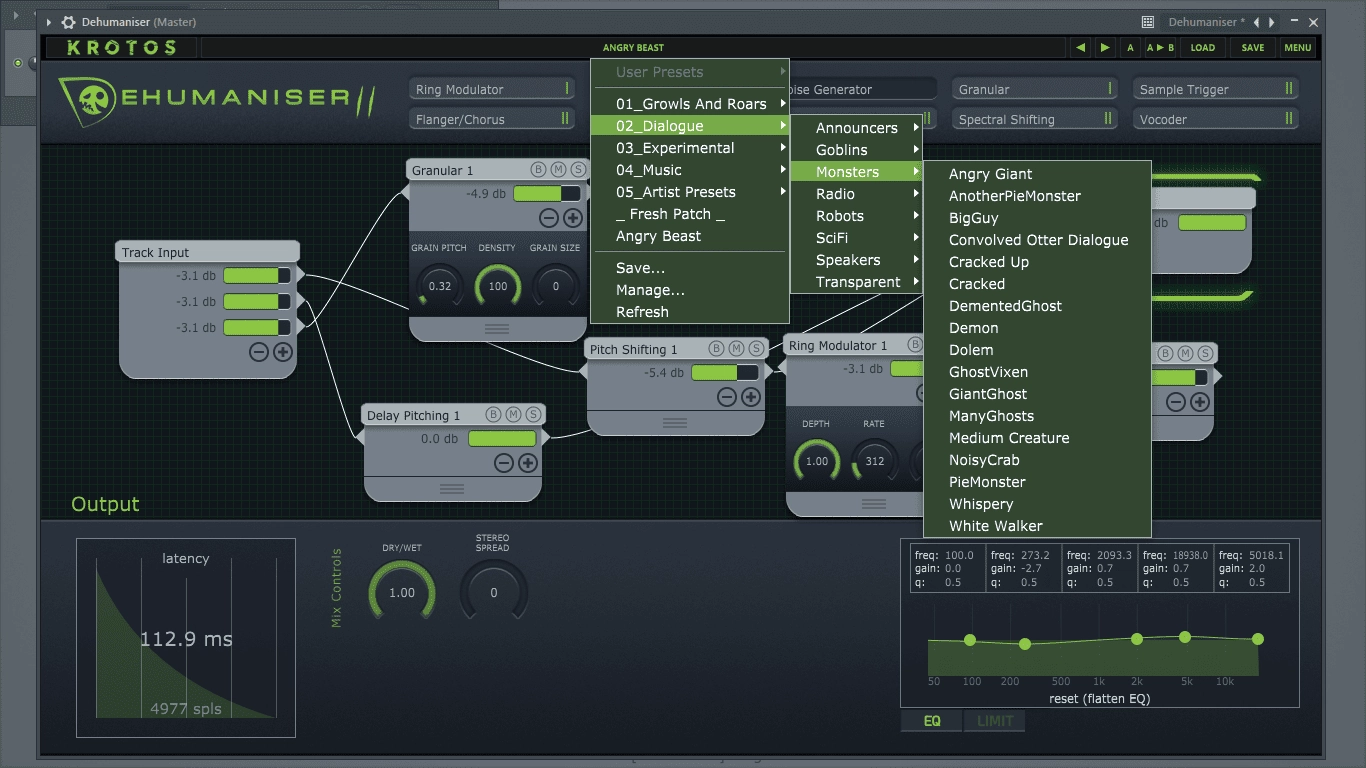Go to next preset with right arrow
This screenshot has height=768, width=1366.
1104,47
